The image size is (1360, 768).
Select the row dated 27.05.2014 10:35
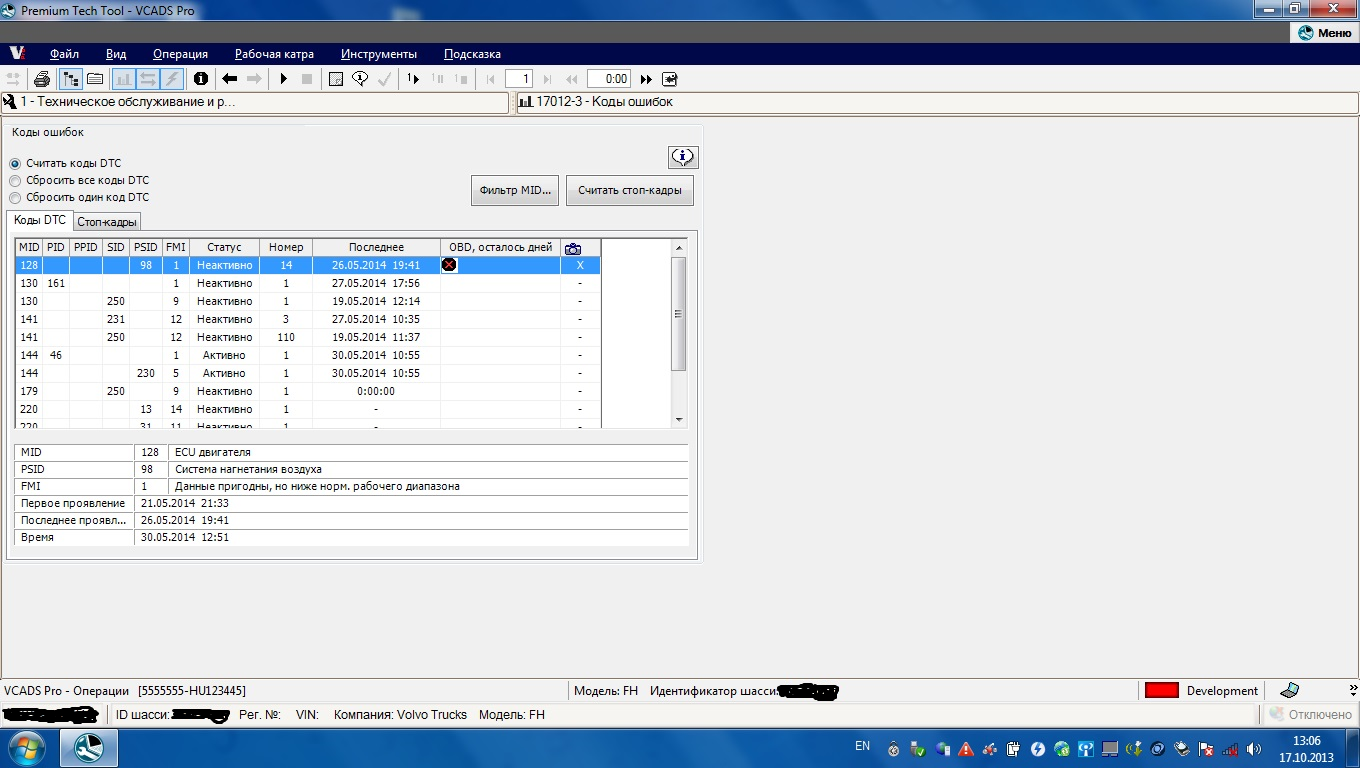[308, 319]
